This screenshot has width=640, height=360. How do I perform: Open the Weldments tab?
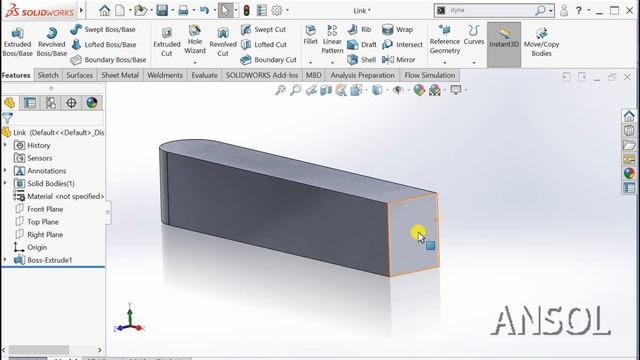click(x=165, y=75)
